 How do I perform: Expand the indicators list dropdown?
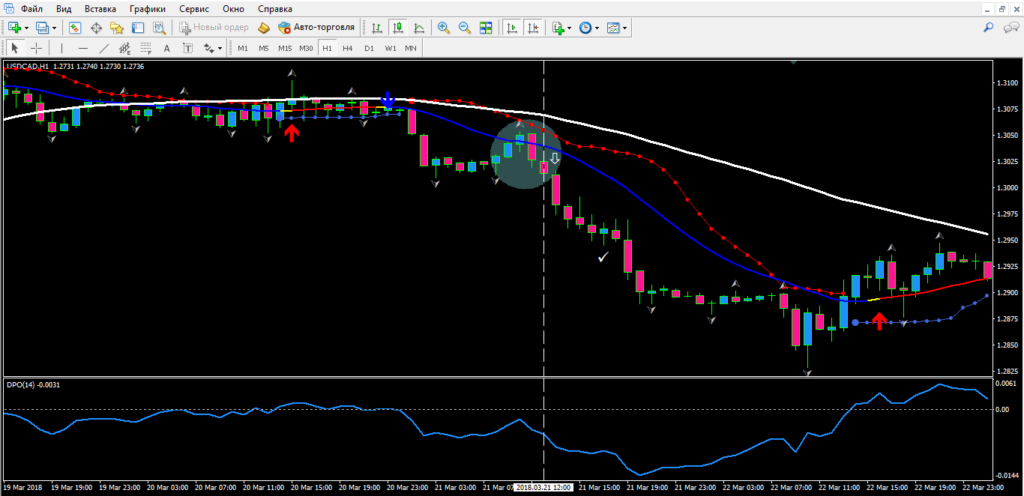[569, 28]
